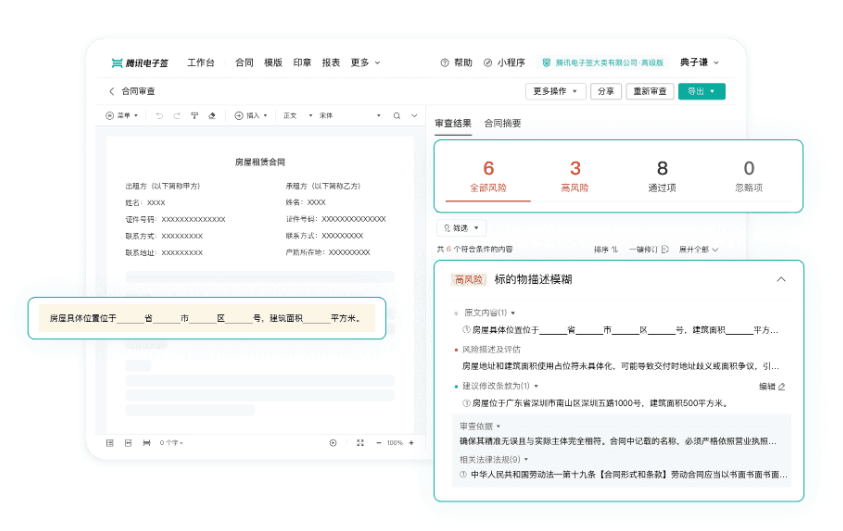843x531 pixels.
Task: Click the undo arrow icon
Action: click(x=159, y=116)
